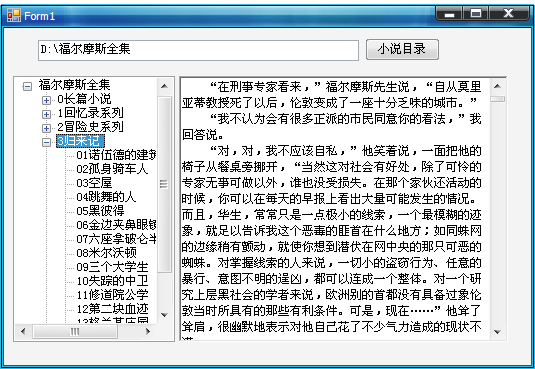Open the chapter 12第二块血迹
This screenshot has width=535, height=369.
click(x=112, y=309)
